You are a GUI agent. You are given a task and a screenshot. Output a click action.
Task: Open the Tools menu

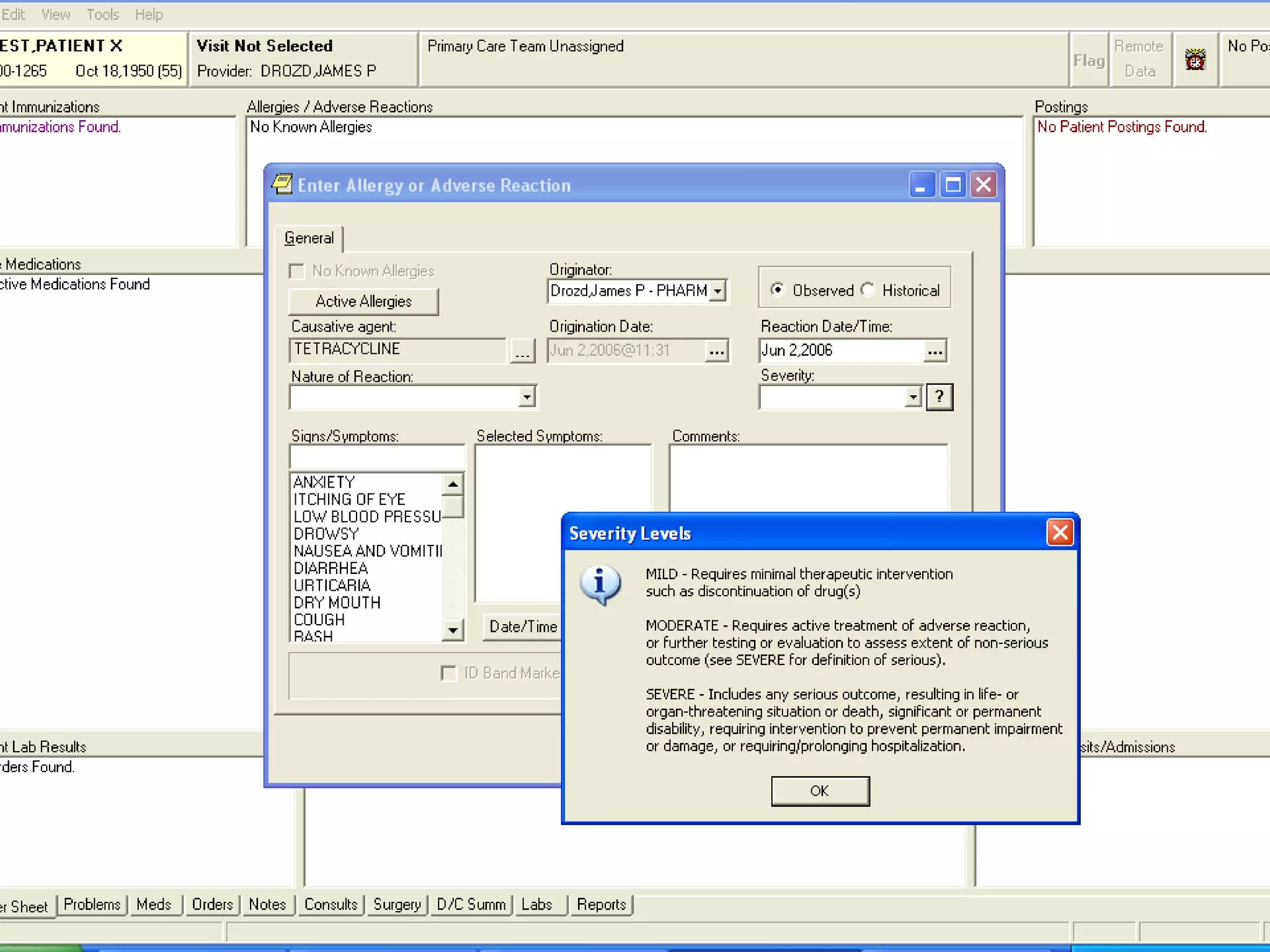(x=102, y=14)
